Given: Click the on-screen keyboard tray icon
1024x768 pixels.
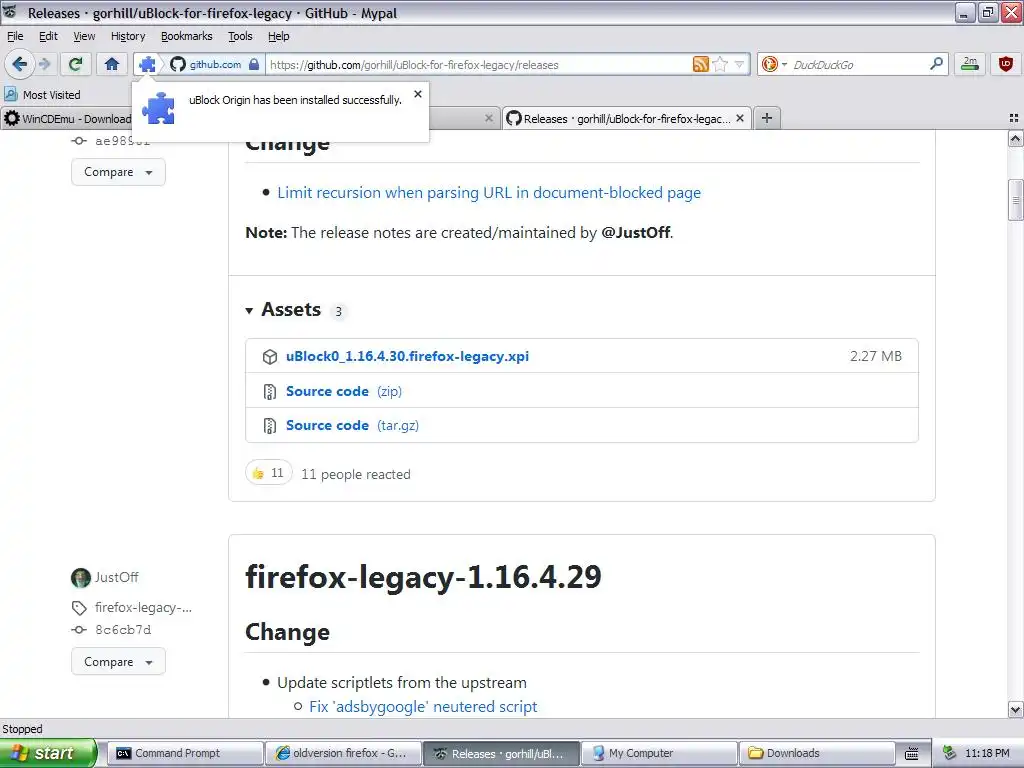Looking at the screenshot, I should (x=912, y=754).
